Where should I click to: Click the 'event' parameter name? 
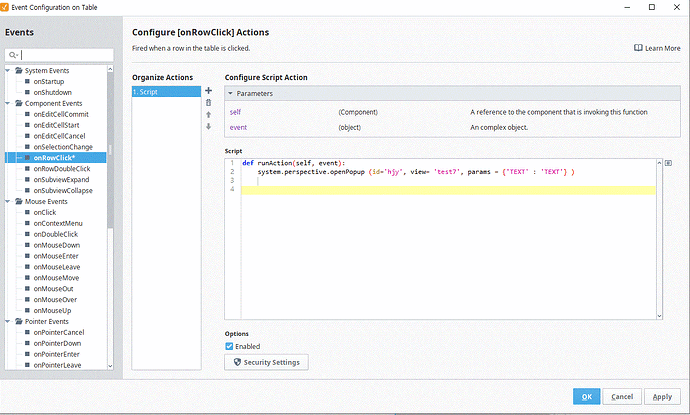[238, 127]
